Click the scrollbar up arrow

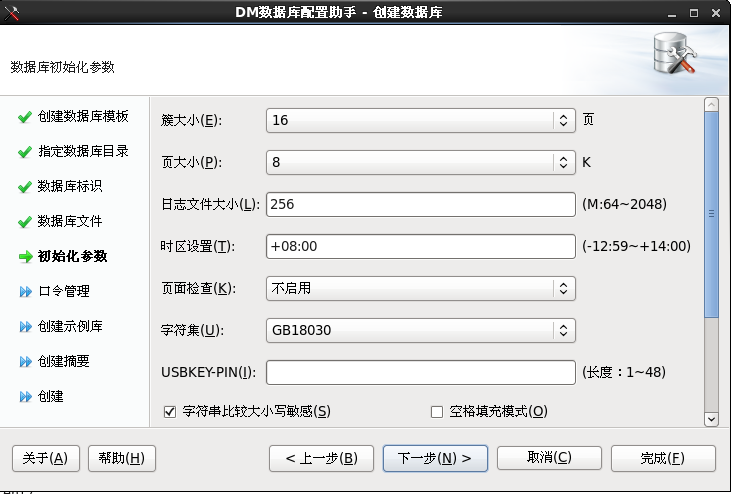(711, 104)
